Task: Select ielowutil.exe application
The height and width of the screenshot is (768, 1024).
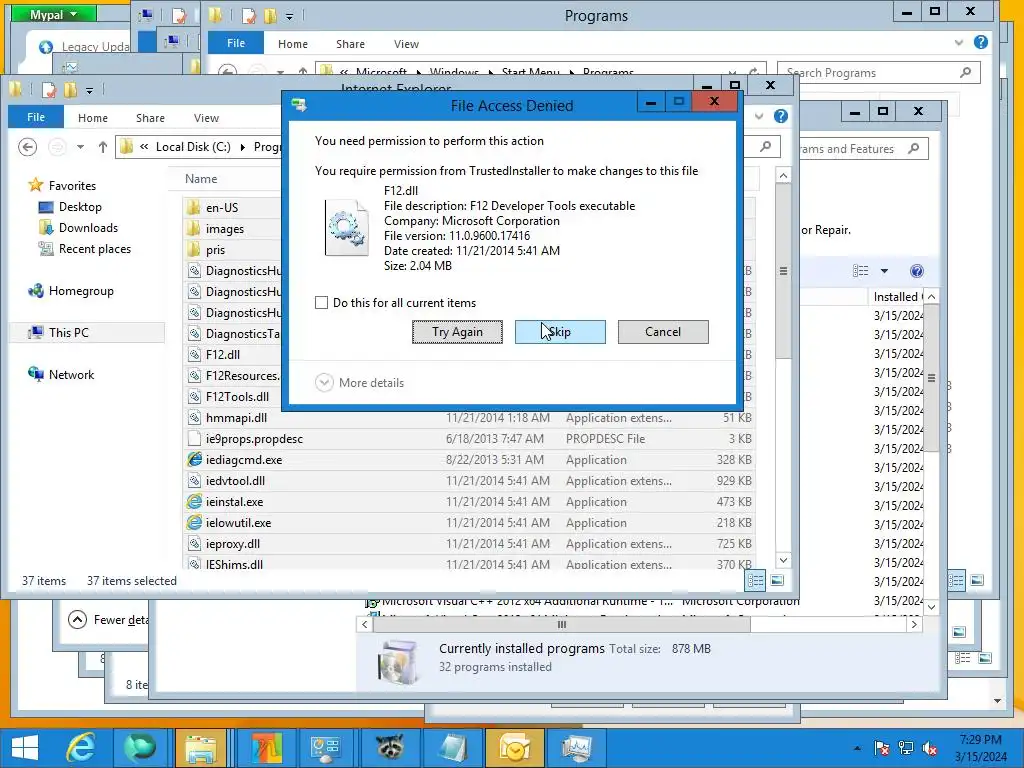Action: point(238,522)
